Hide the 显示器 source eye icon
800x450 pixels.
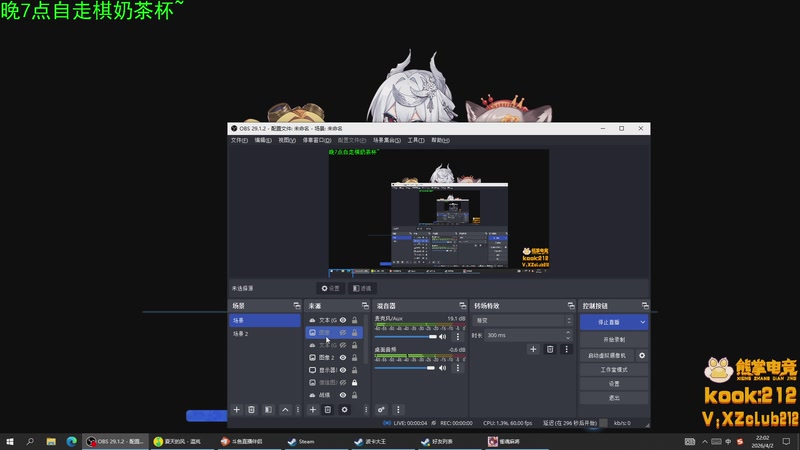tap(343, 370)
